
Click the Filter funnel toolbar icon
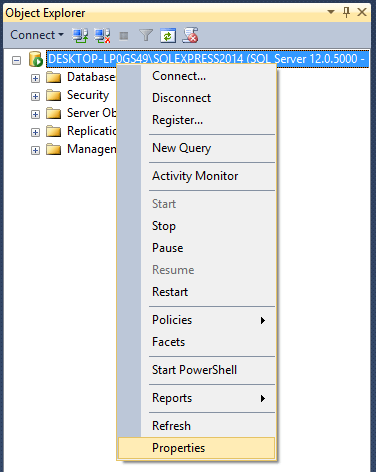point(146,35)
